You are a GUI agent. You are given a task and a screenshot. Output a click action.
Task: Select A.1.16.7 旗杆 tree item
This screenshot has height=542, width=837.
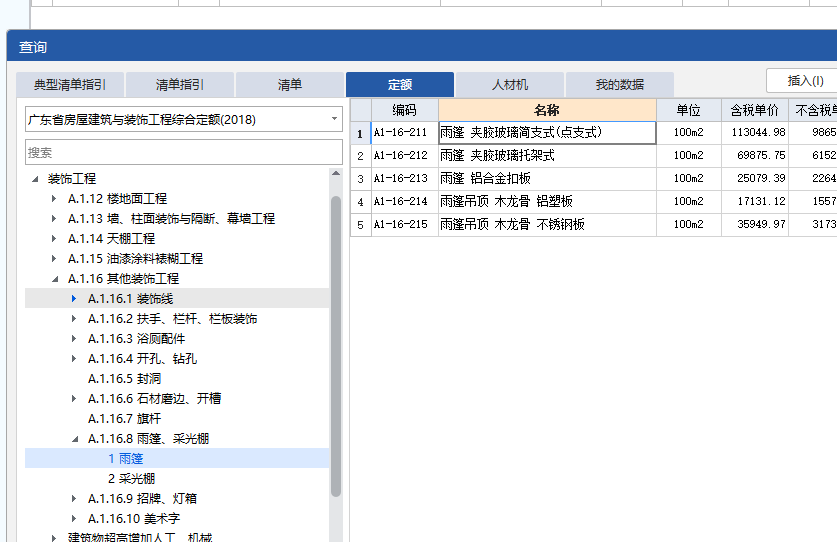[x=124, y=419]
